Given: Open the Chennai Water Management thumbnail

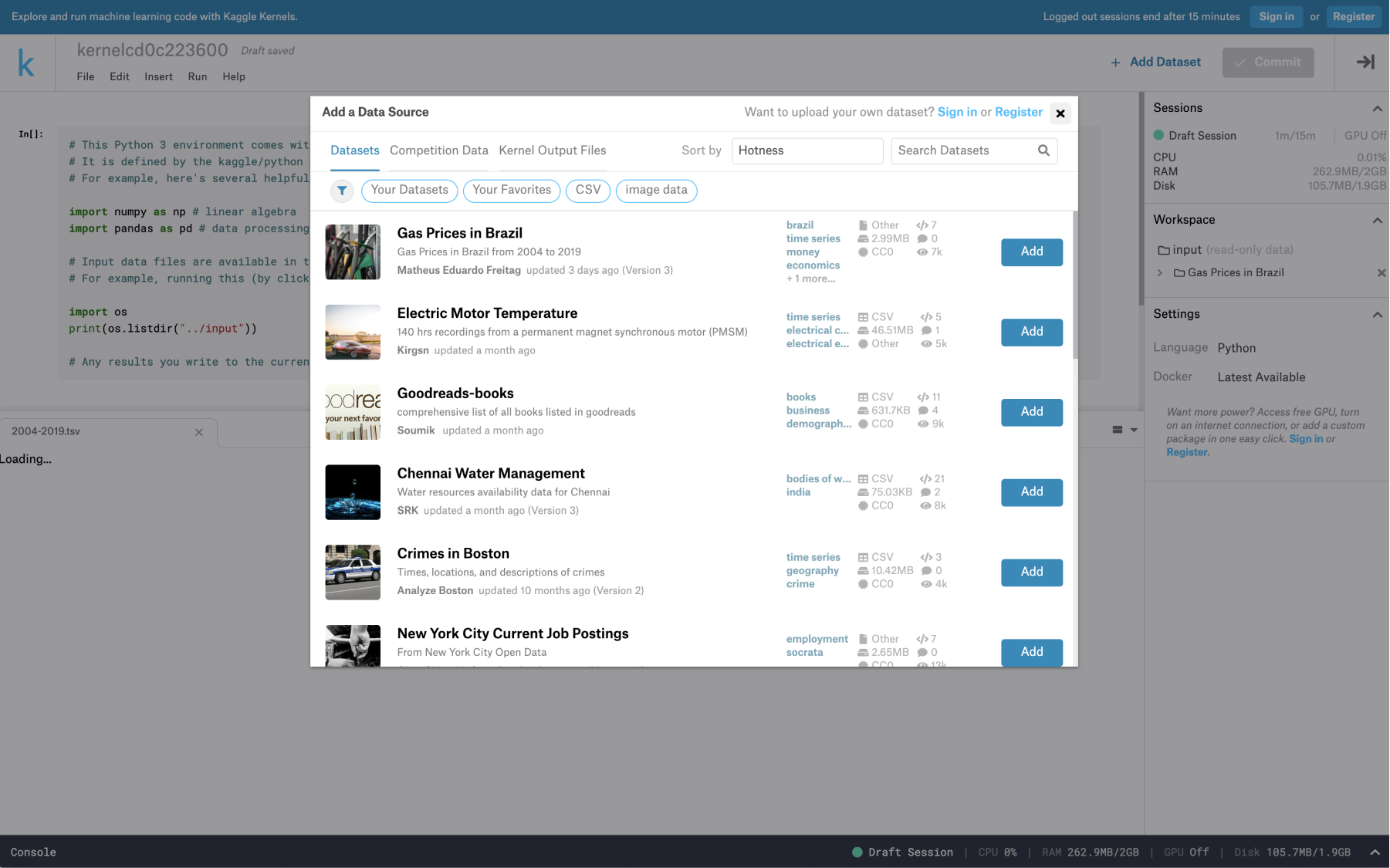Looking at the screenshot, I should pos(353,492).
